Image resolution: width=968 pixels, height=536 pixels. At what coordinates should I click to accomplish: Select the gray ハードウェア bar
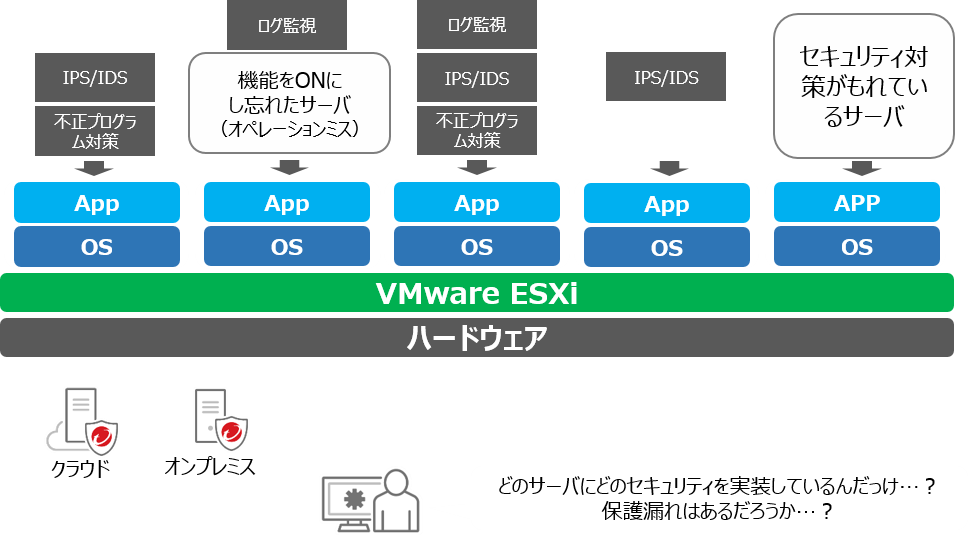click(477, 338)
